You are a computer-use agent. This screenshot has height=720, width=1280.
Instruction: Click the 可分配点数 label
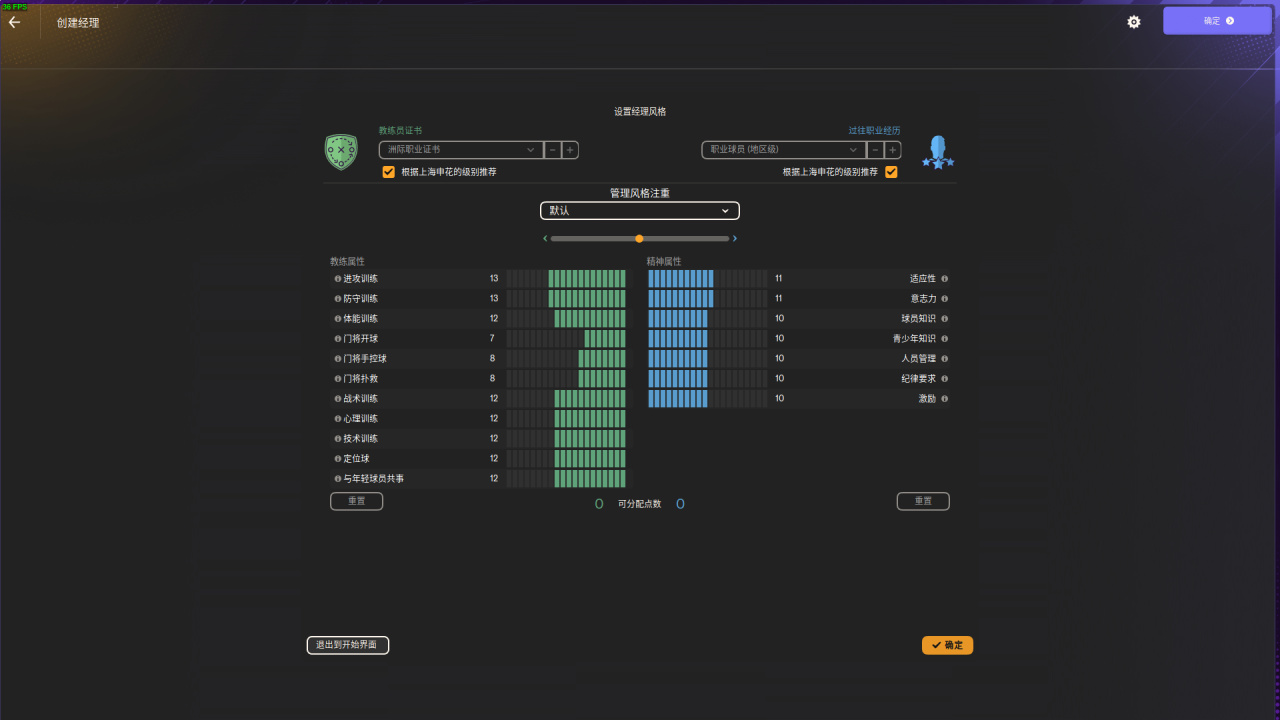tap(640, 504)
